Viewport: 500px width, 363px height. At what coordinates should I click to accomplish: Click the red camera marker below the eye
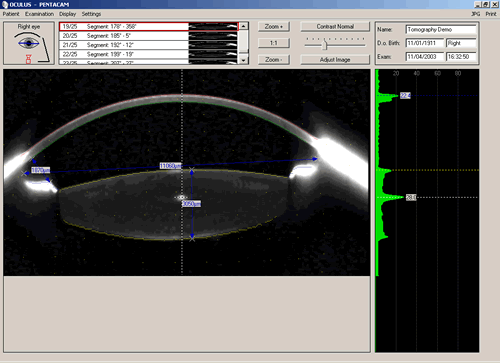click(x=29, y=59)
